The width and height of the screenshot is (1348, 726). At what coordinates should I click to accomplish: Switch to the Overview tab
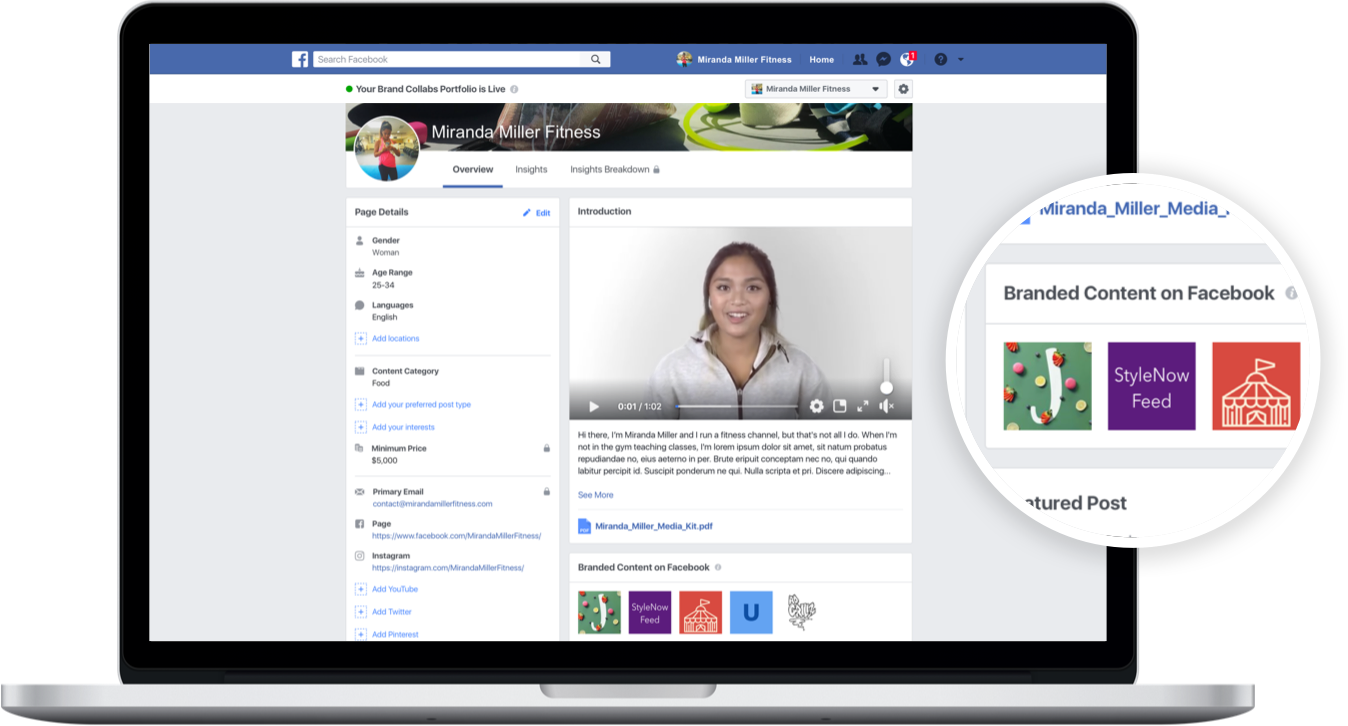tap(473, 170)
